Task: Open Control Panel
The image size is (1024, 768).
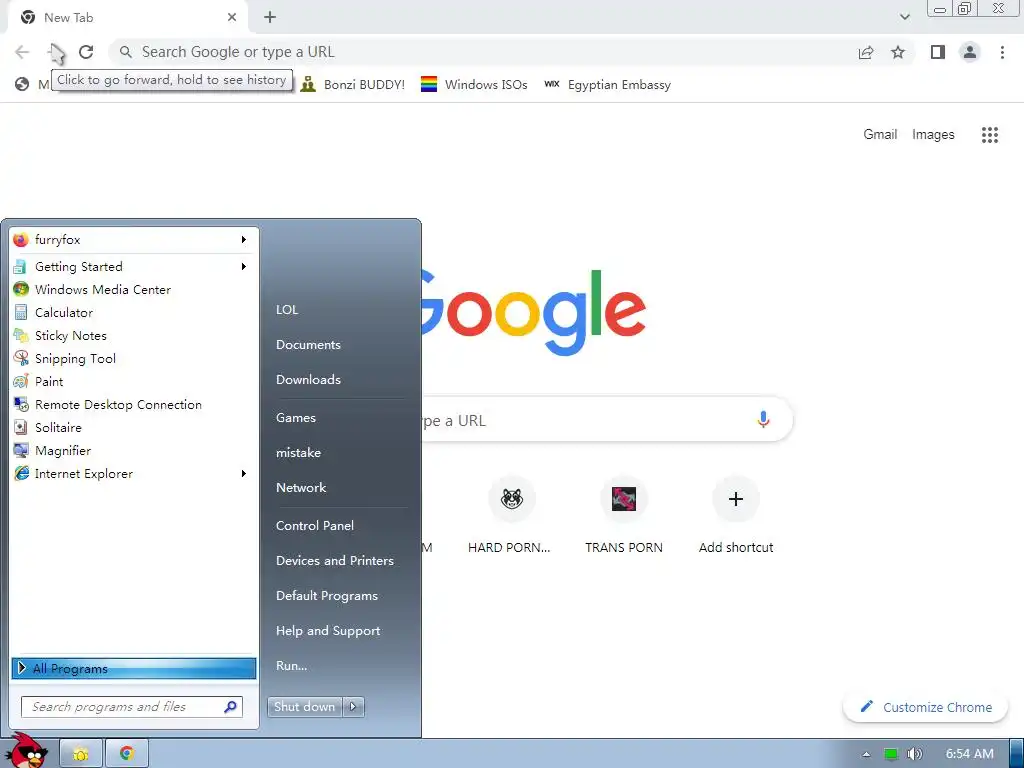Action: tap(315, 526)
